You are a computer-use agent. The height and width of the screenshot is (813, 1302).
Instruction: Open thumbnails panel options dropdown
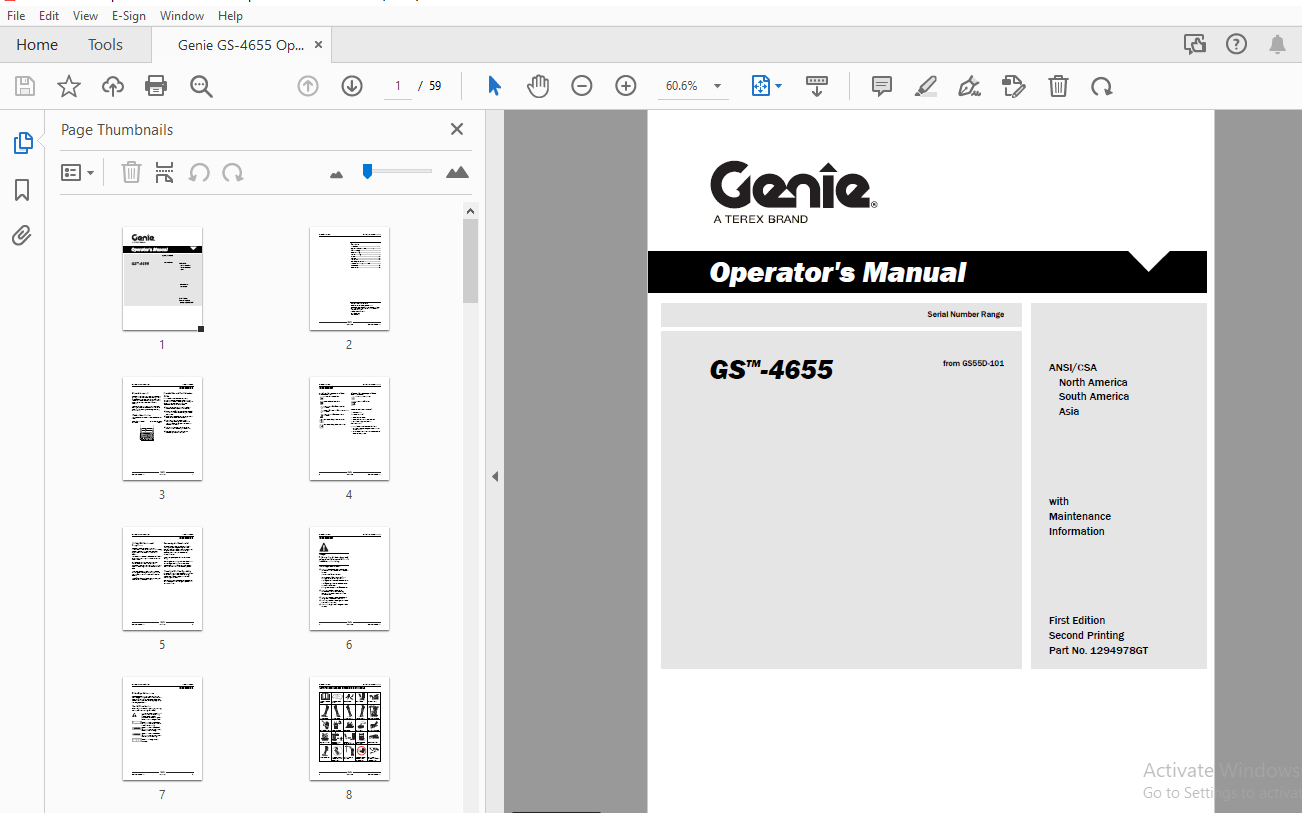tap(78, 173)
